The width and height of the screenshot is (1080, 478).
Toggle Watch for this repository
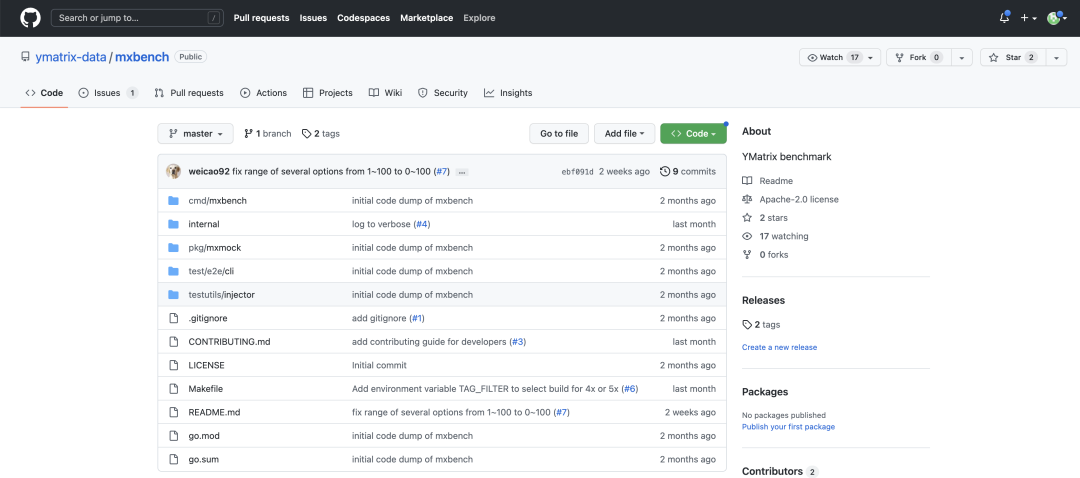pyautogui.click(x=830, y=58)
